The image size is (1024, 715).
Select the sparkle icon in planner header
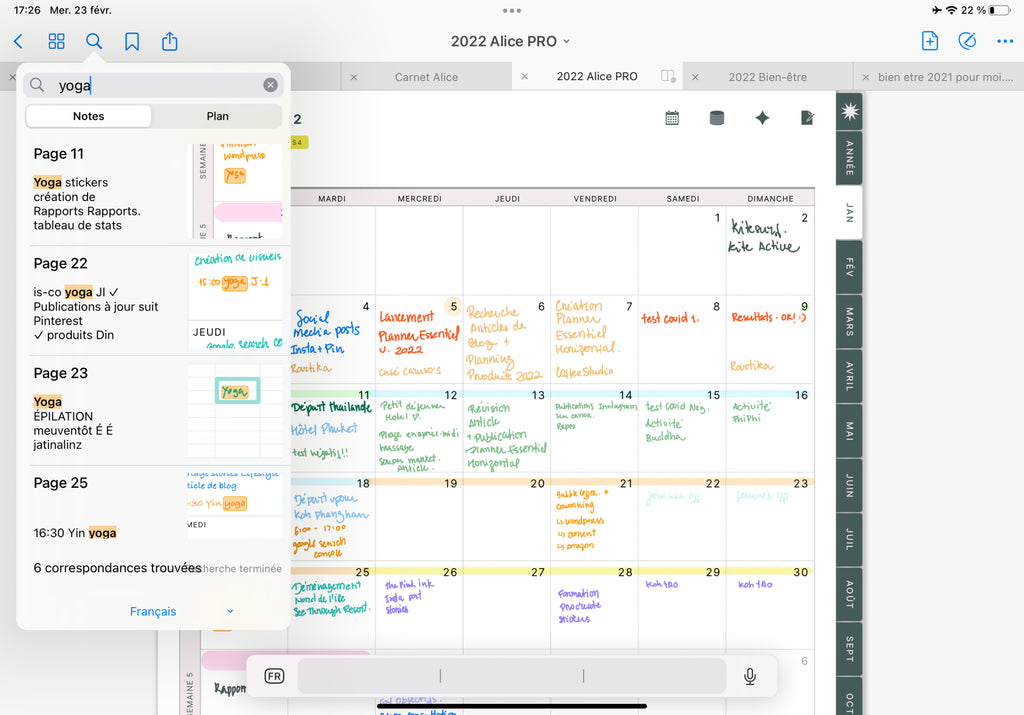coord(762,117)
